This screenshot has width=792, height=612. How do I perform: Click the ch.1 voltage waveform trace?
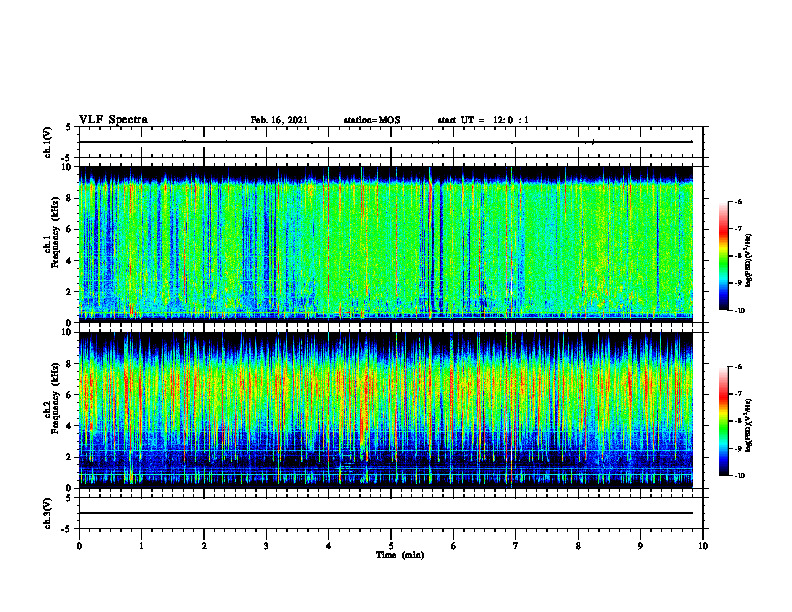tap(385, 142)
